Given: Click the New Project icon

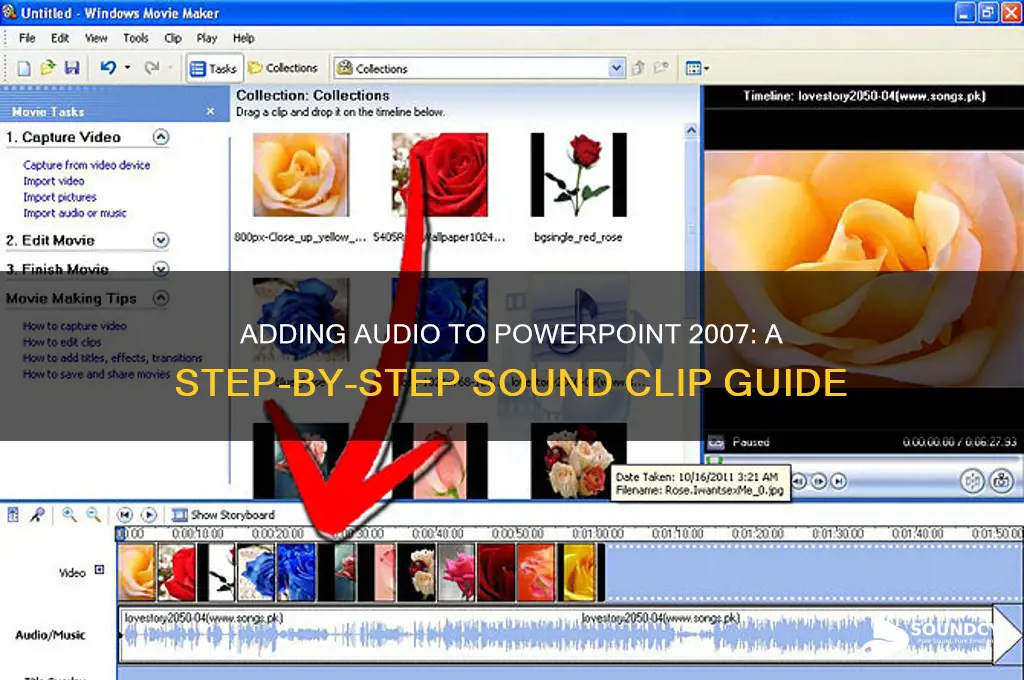Looking at the screenshot, I should [x=24, y=68].
